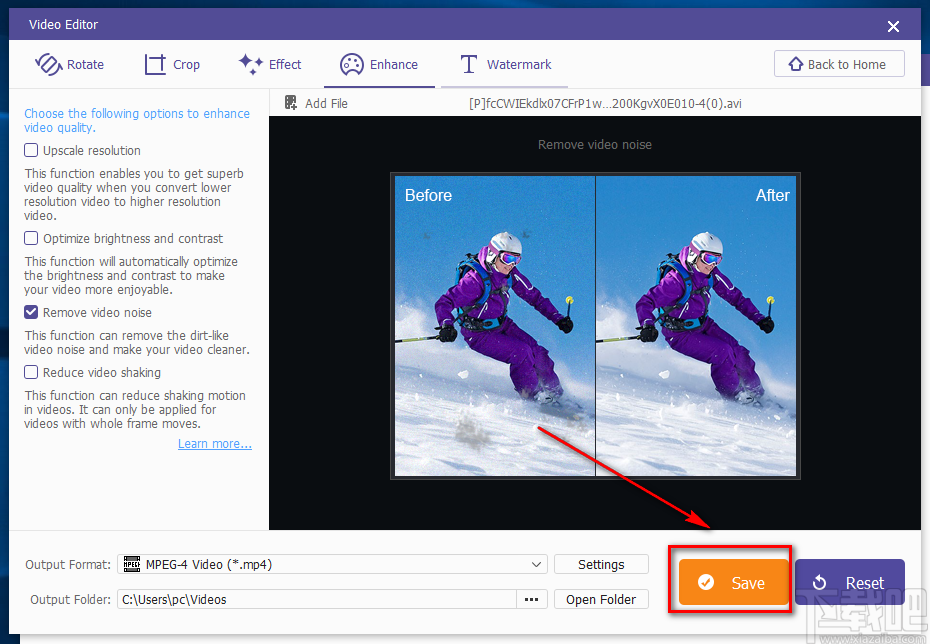
Task: Click the reset arrow icon
Action: point(819,582)
